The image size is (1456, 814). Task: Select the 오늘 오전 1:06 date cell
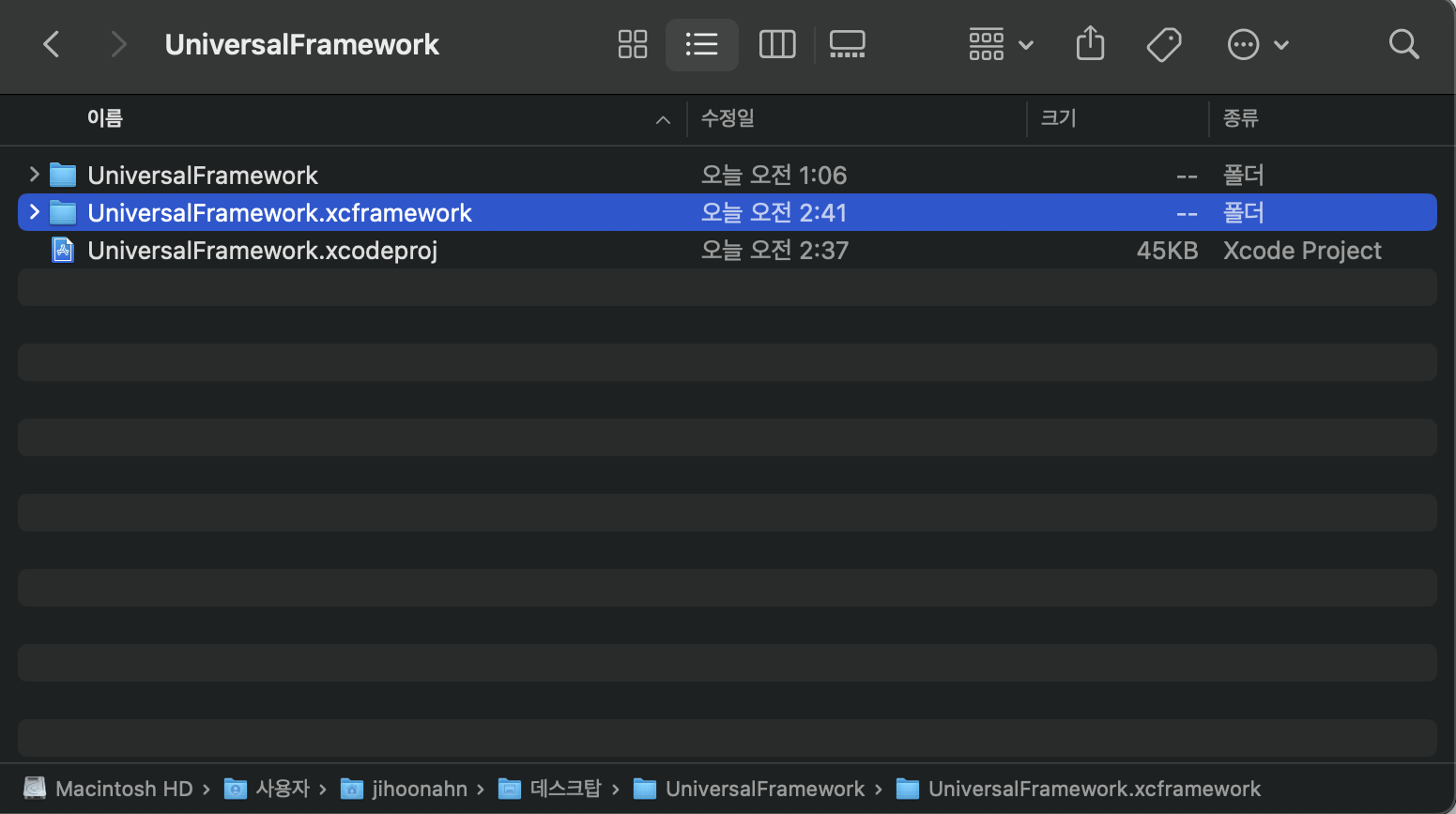pos(774,176)
